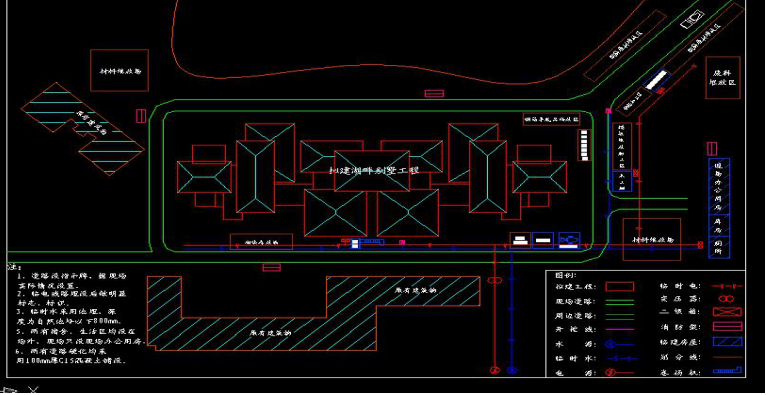The image size is (775, 395).
Task: Click the 拟建工程 red rectangle legend symbol
Action: [620, 287]
